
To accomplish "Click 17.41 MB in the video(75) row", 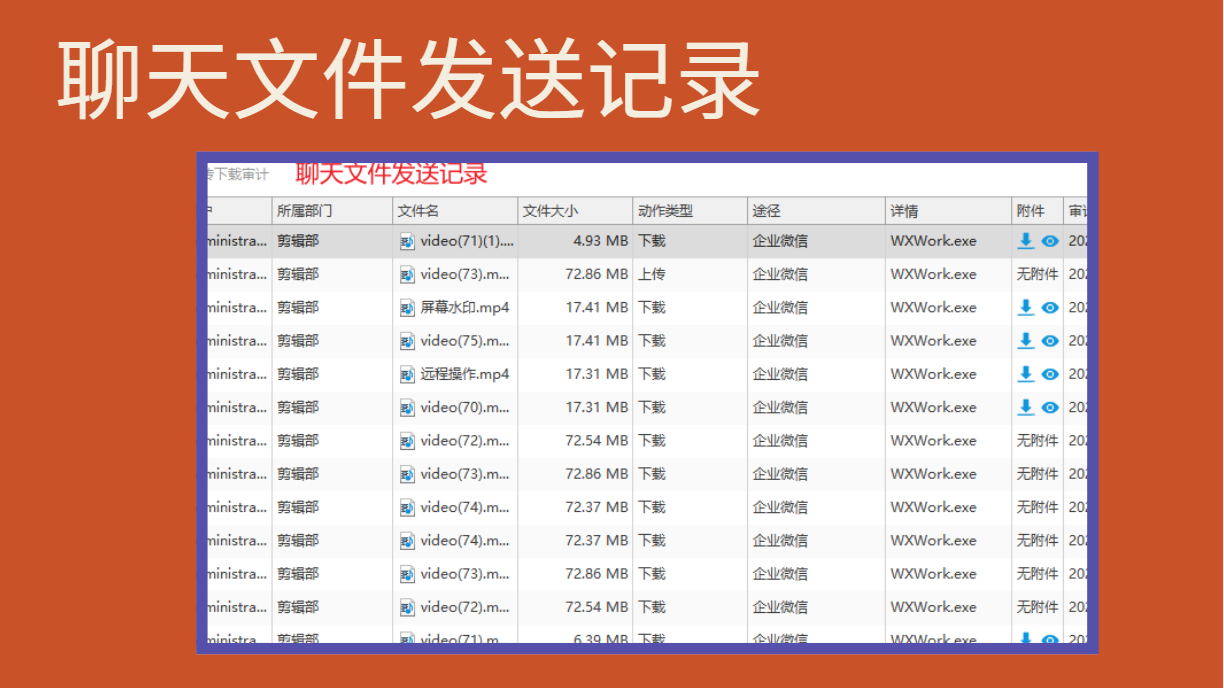I will 597,341.
